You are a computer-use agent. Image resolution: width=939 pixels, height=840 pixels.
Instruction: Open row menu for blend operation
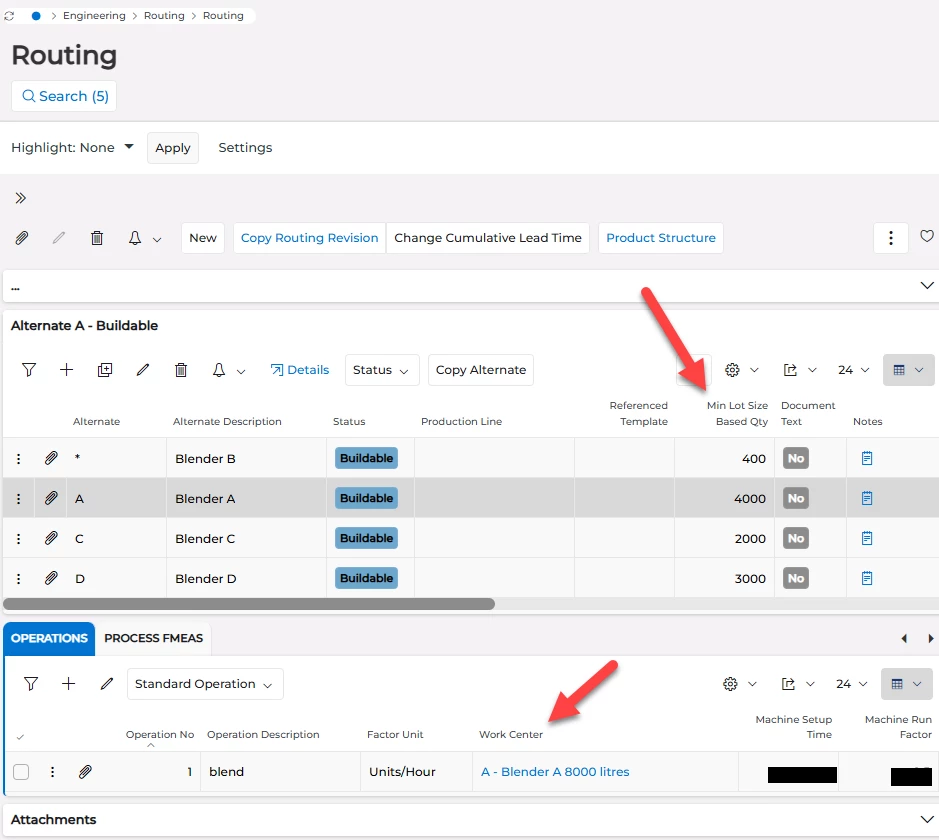coord(53,772)
